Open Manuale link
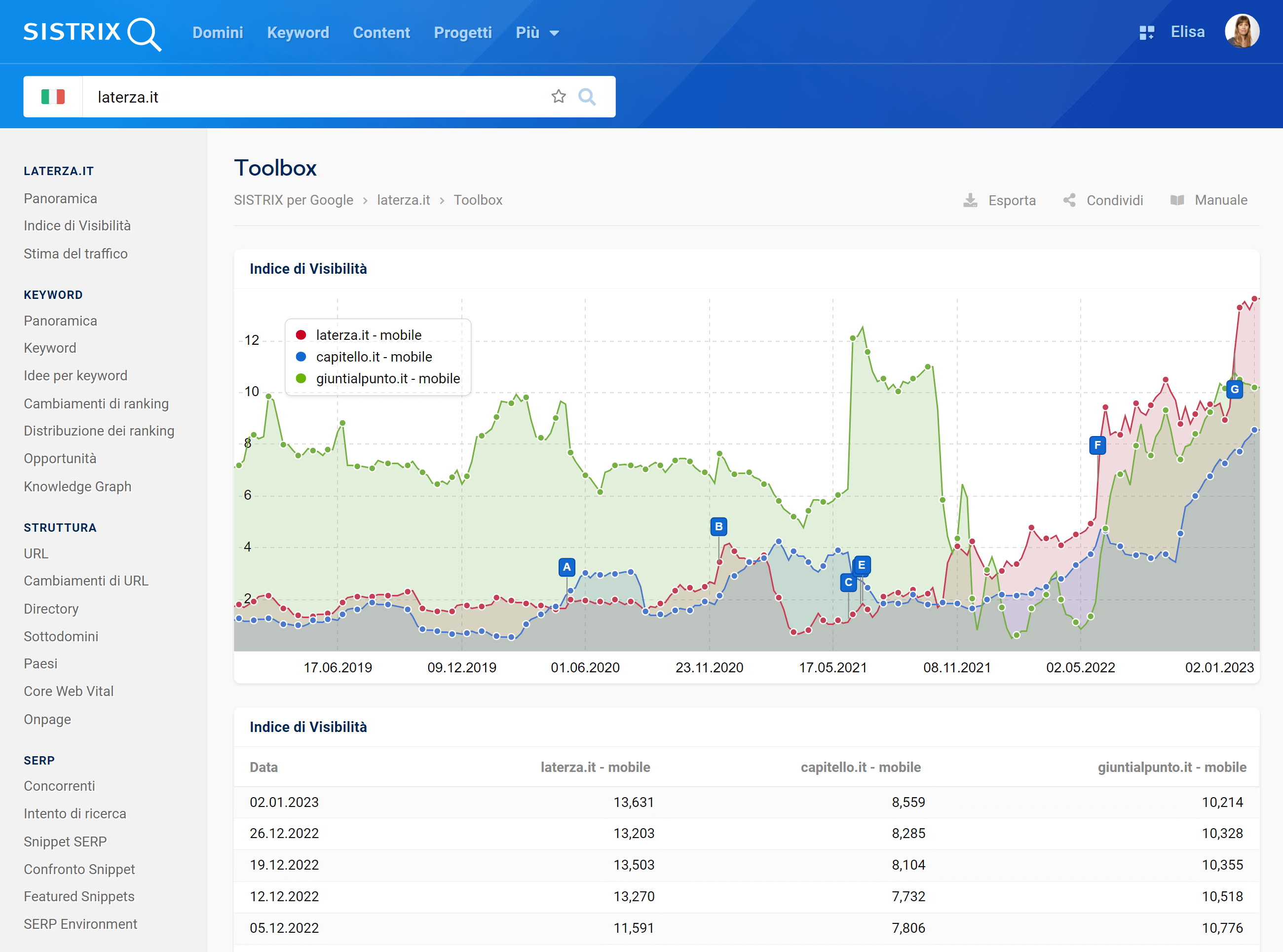Viewport: 1283px width, 952px height. [x=1221, y=200]
